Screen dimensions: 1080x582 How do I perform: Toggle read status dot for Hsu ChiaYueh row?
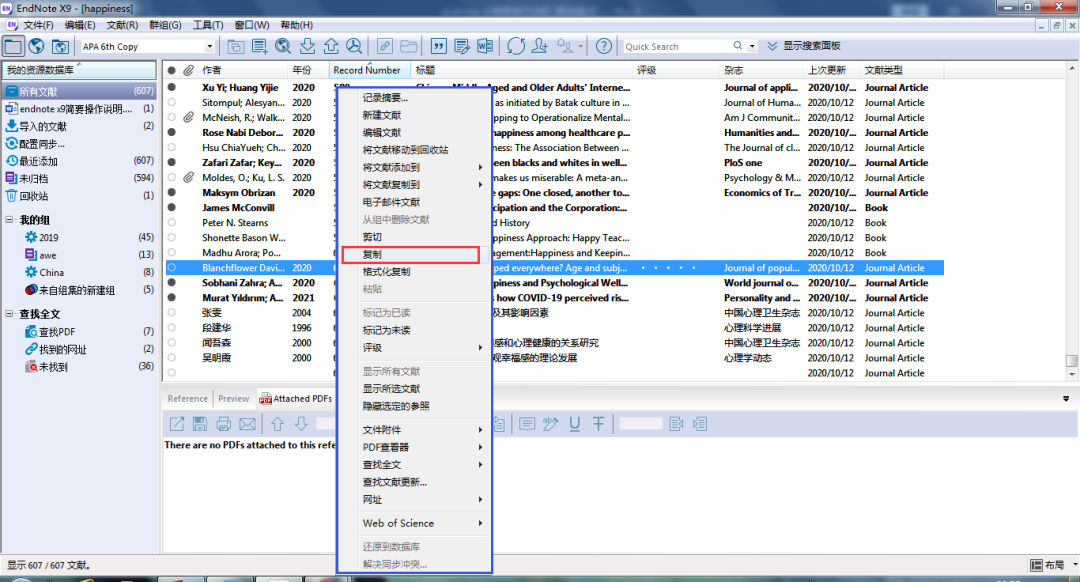pyautogui.click(x=172, y=147)
